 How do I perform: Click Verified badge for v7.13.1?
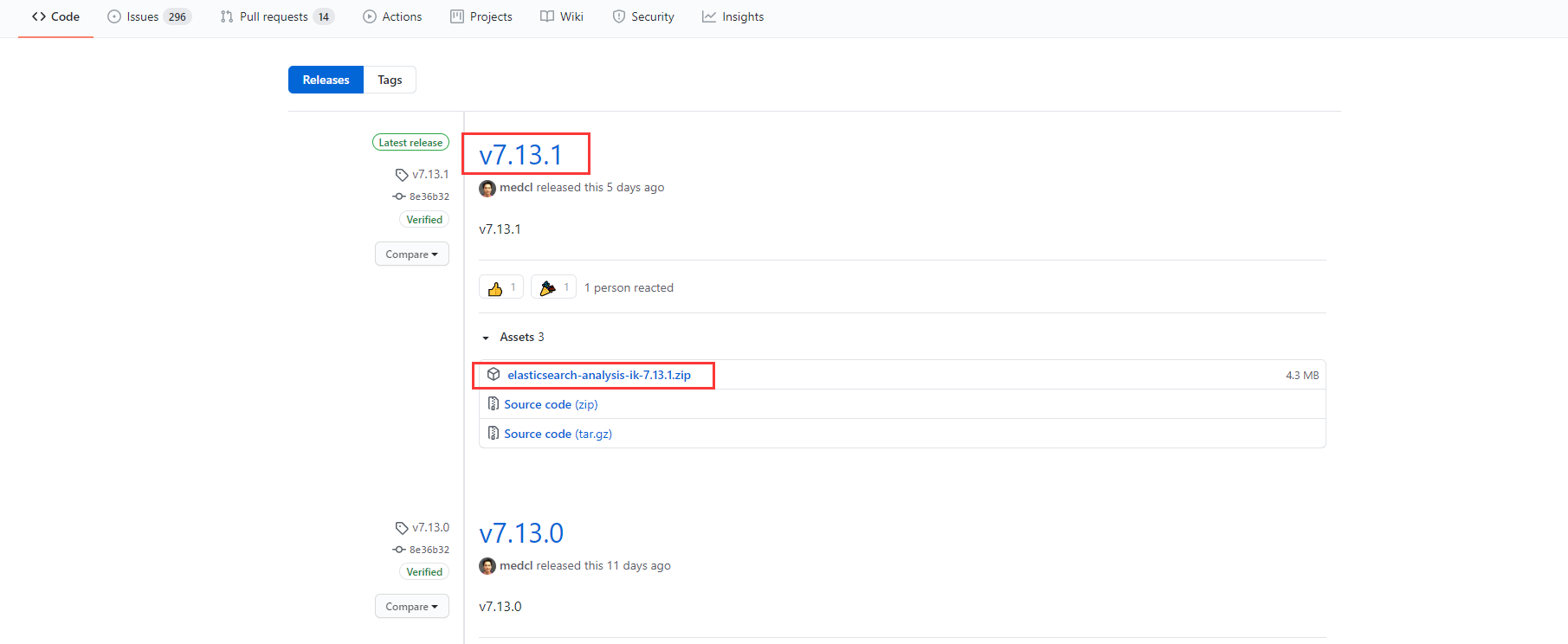[424, 220]
